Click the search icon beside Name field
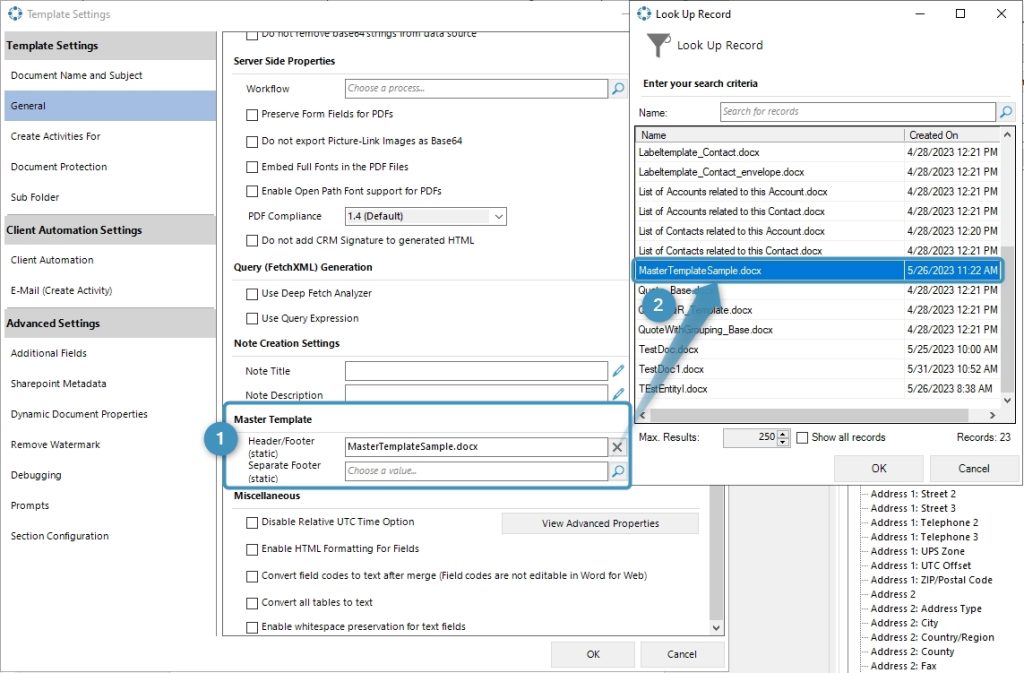This screenshot has width=1024, height=673. click(x=1006, y=112)
